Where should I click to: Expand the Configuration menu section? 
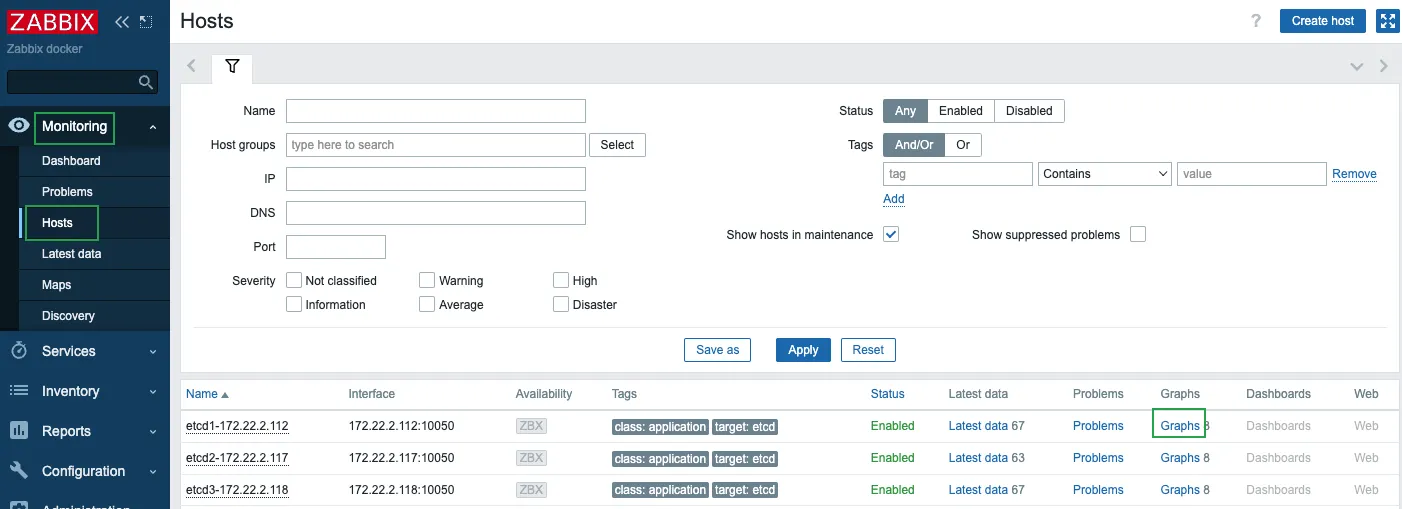[153, 472]
